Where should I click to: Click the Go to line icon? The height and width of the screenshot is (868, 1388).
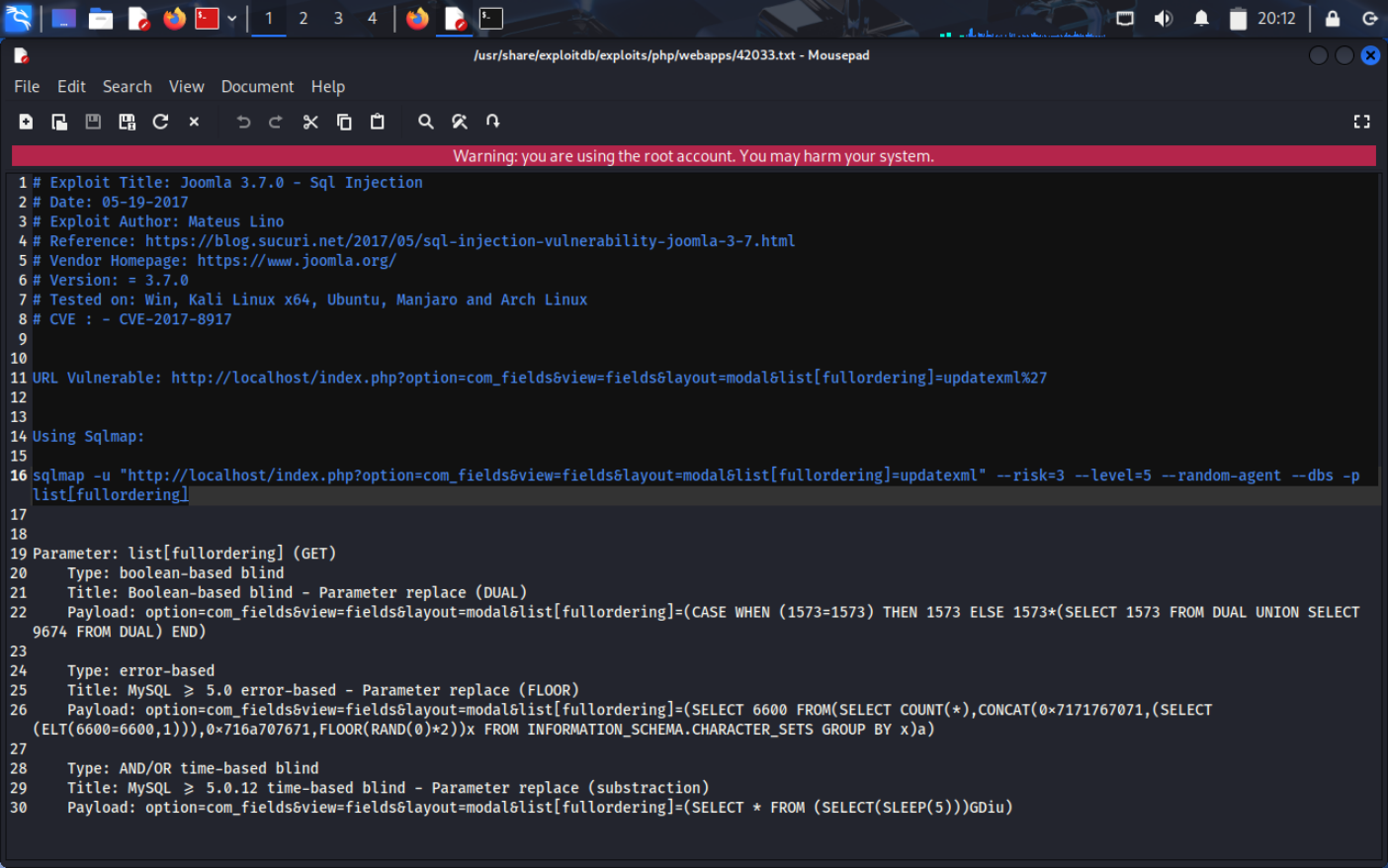pyautogui.click(x=492, y=122)
